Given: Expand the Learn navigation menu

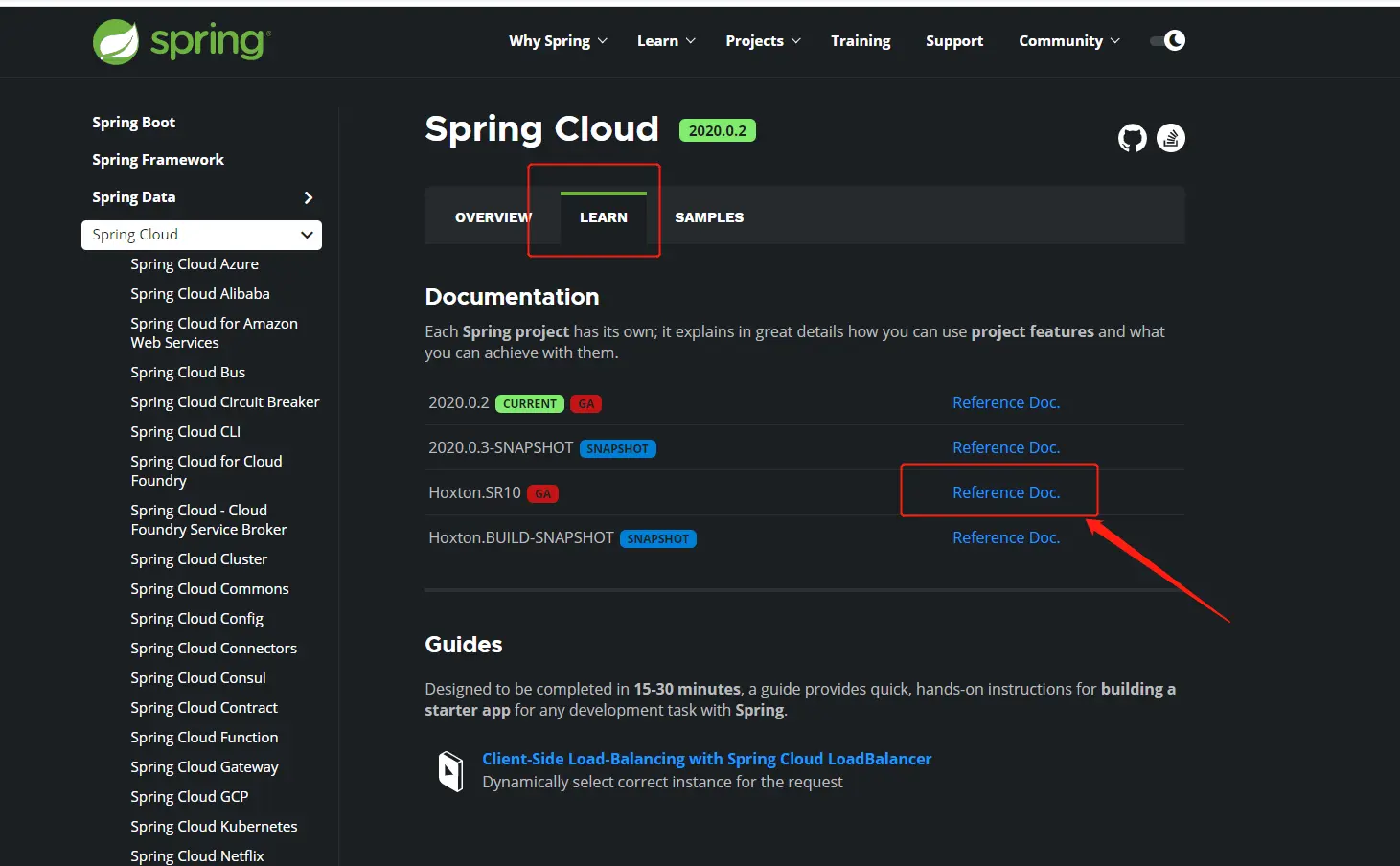Looking at the screenshot, I should click(666, 41).
